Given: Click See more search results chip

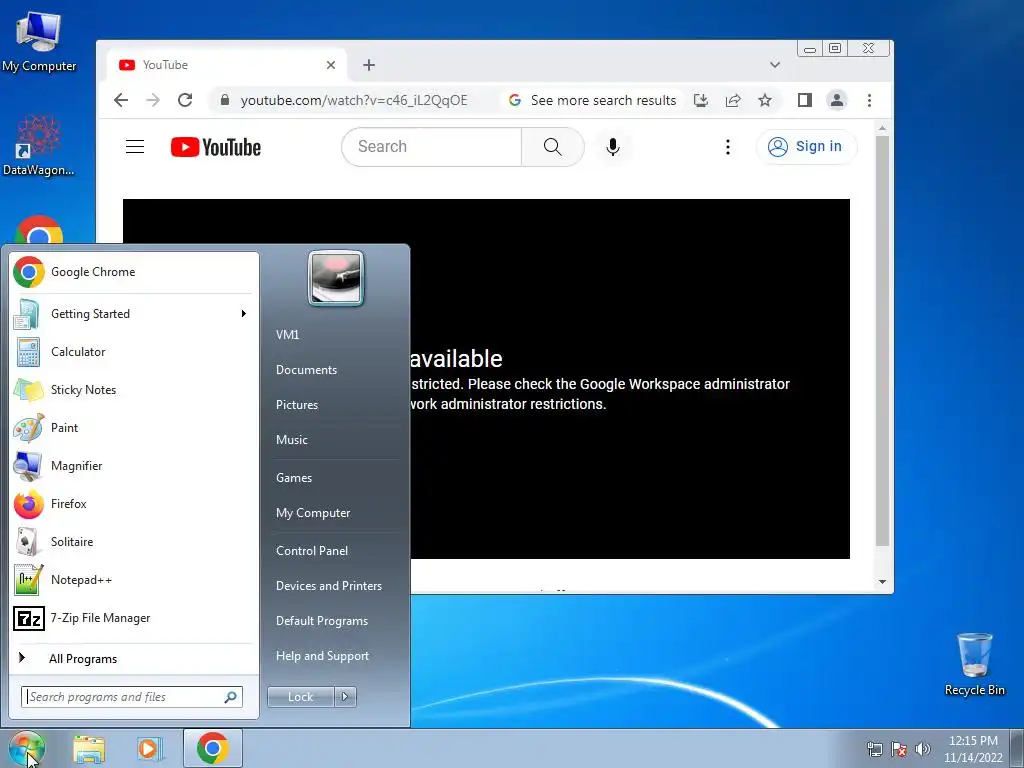Looking at the screenshot, I should [593, 100].
